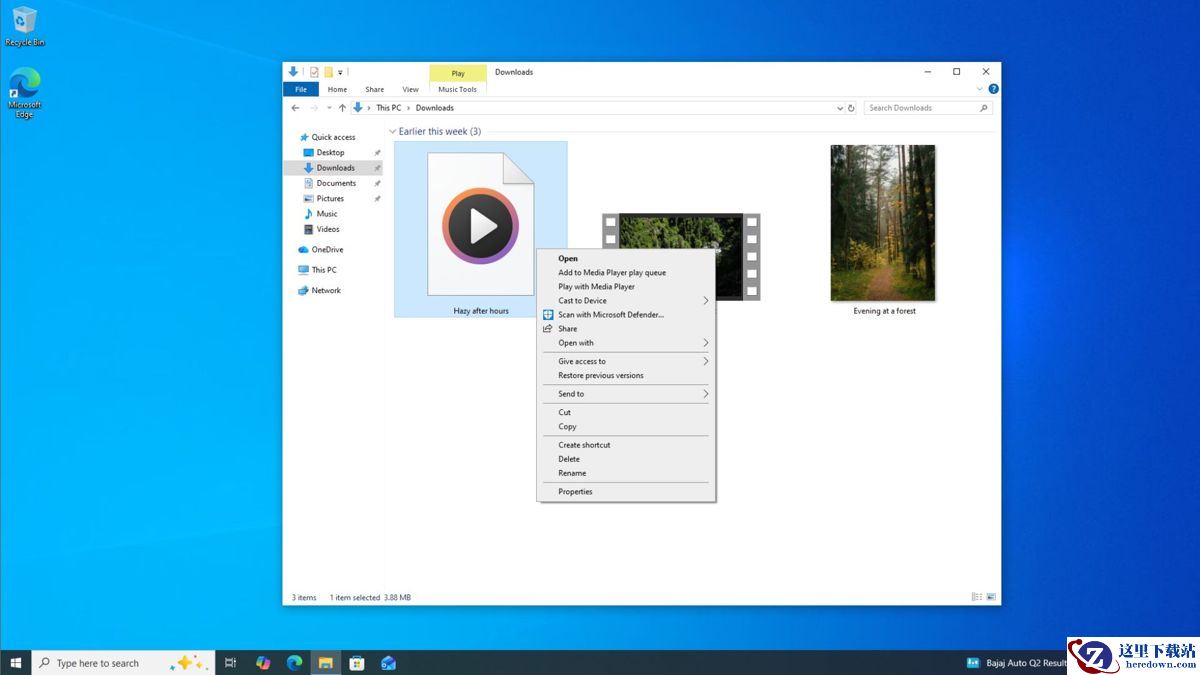The image size is (1200, 675).
Task: Switch to the Large icons view button
Action: [990, 597]
